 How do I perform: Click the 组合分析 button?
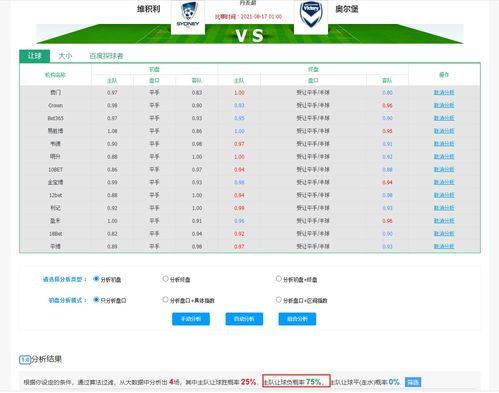(297, 319)
